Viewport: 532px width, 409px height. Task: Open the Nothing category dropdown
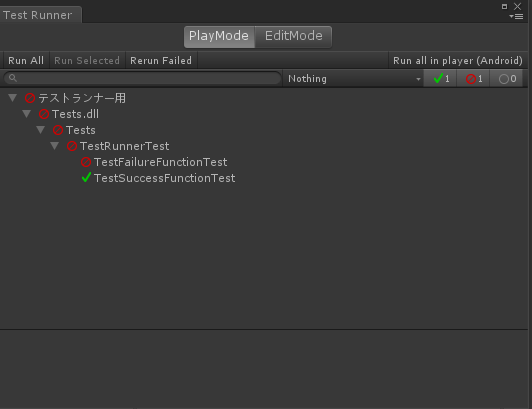[353, 79]
